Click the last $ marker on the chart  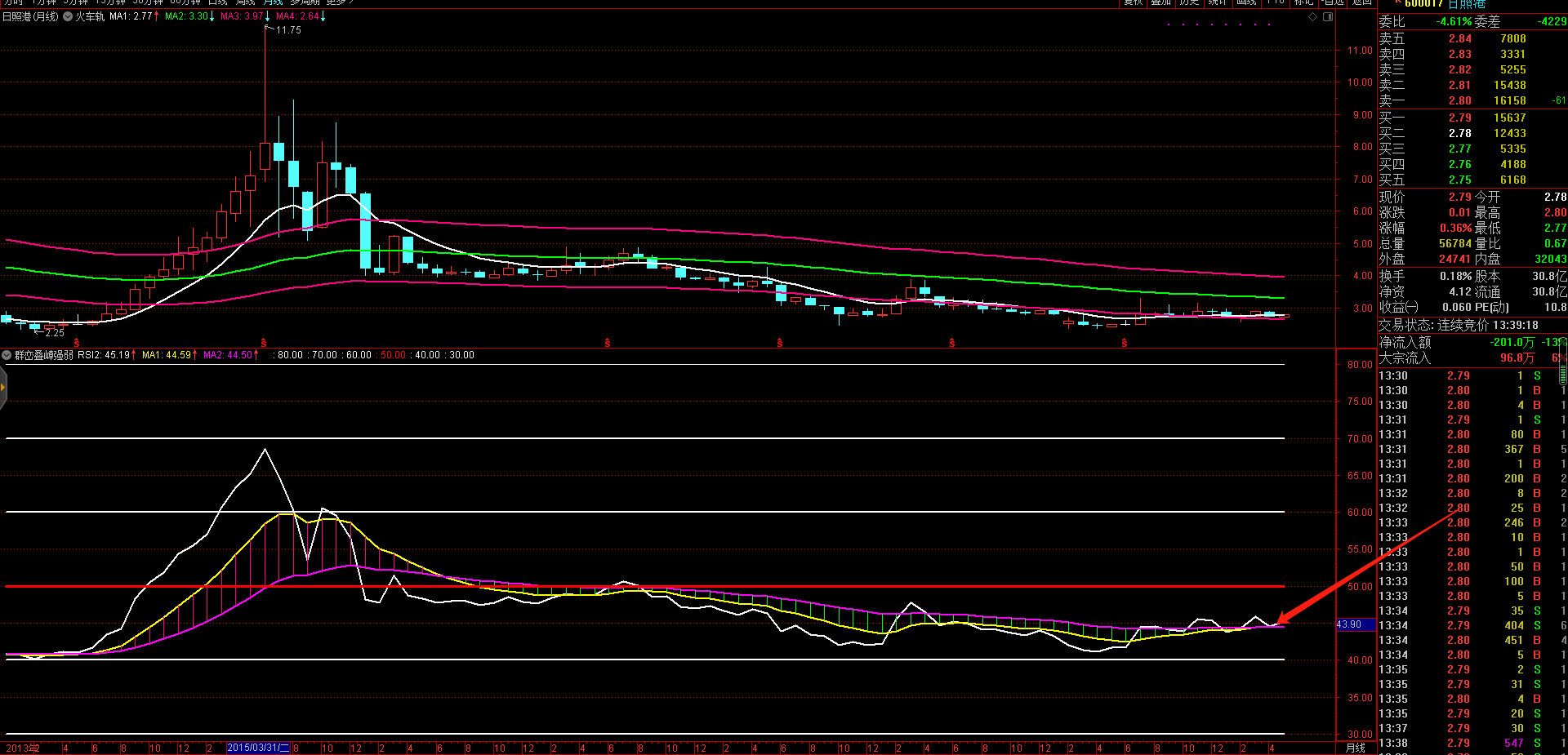[1125, 343]
